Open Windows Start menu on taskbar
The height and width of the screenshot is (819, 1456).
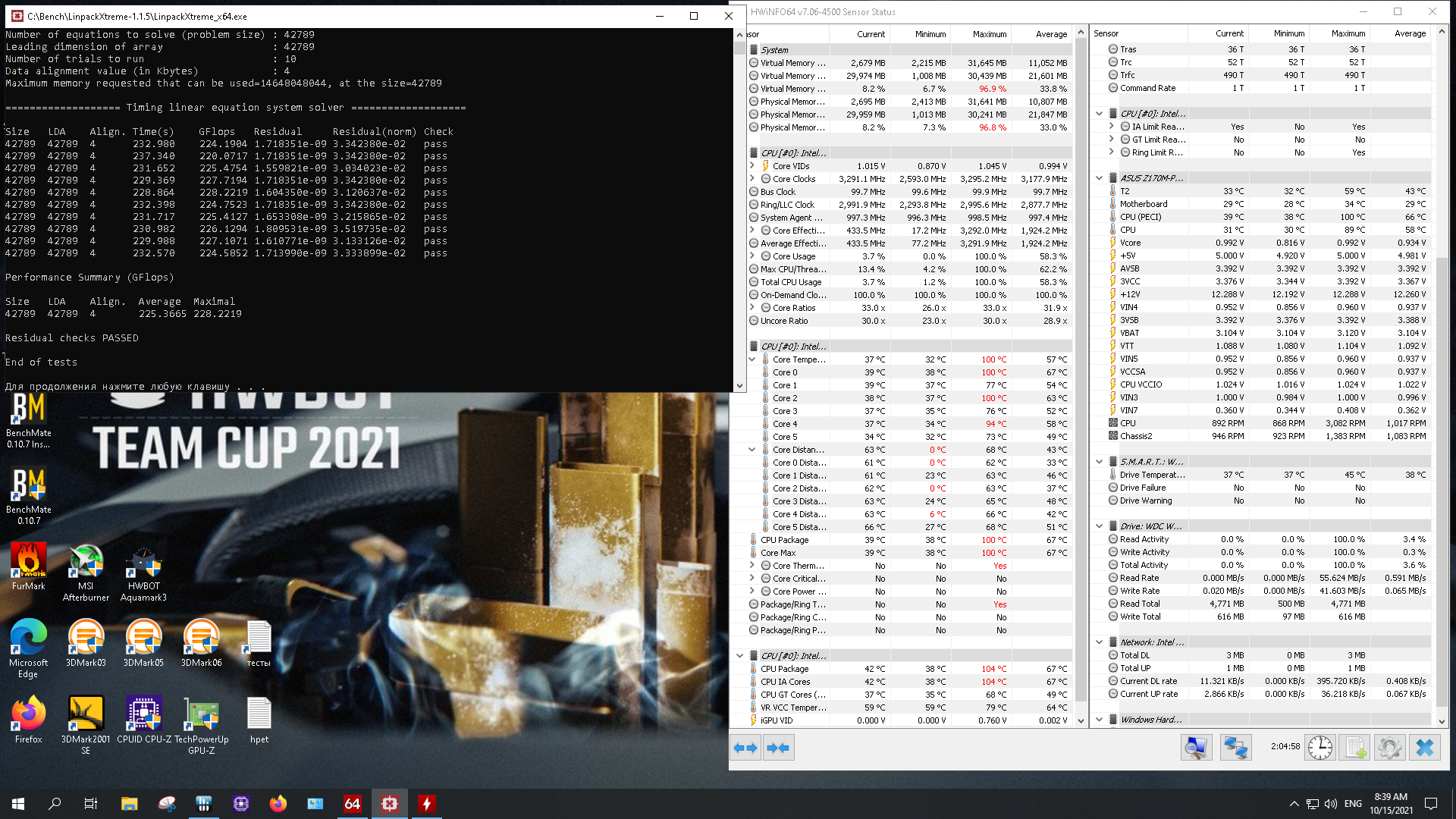click(18, 804)
